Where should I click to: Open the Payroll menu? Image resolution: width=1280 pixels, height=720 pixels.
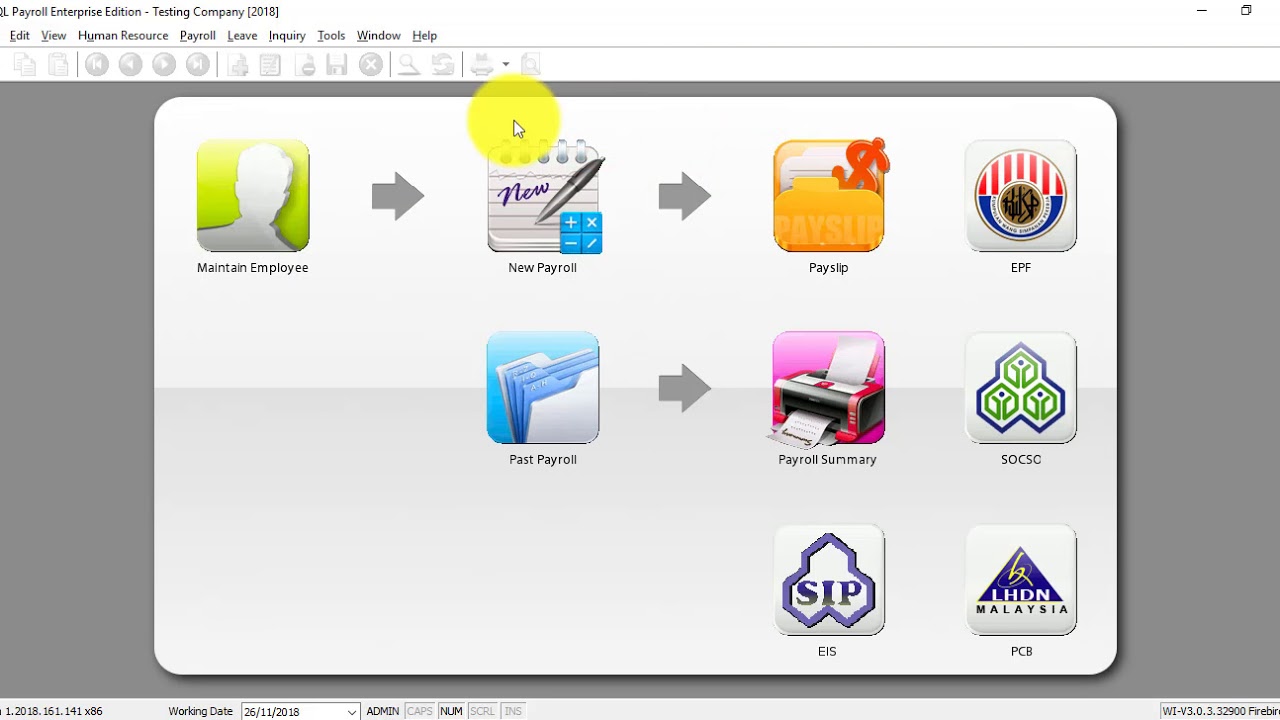[x=197, y=35]
